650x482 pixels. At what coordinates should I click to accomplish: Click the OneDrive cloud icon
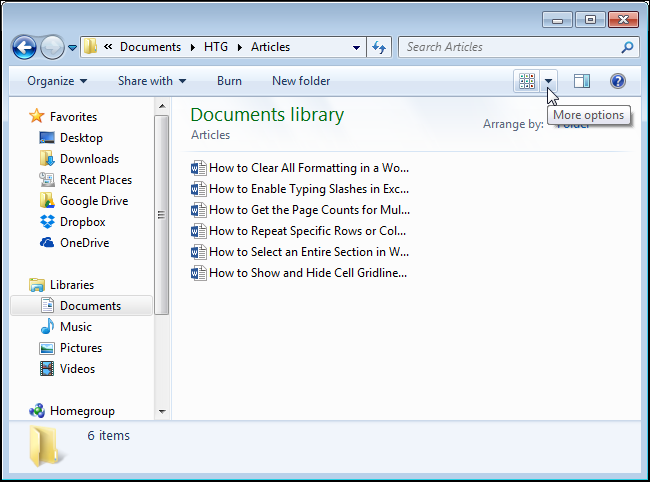point(47,242)
